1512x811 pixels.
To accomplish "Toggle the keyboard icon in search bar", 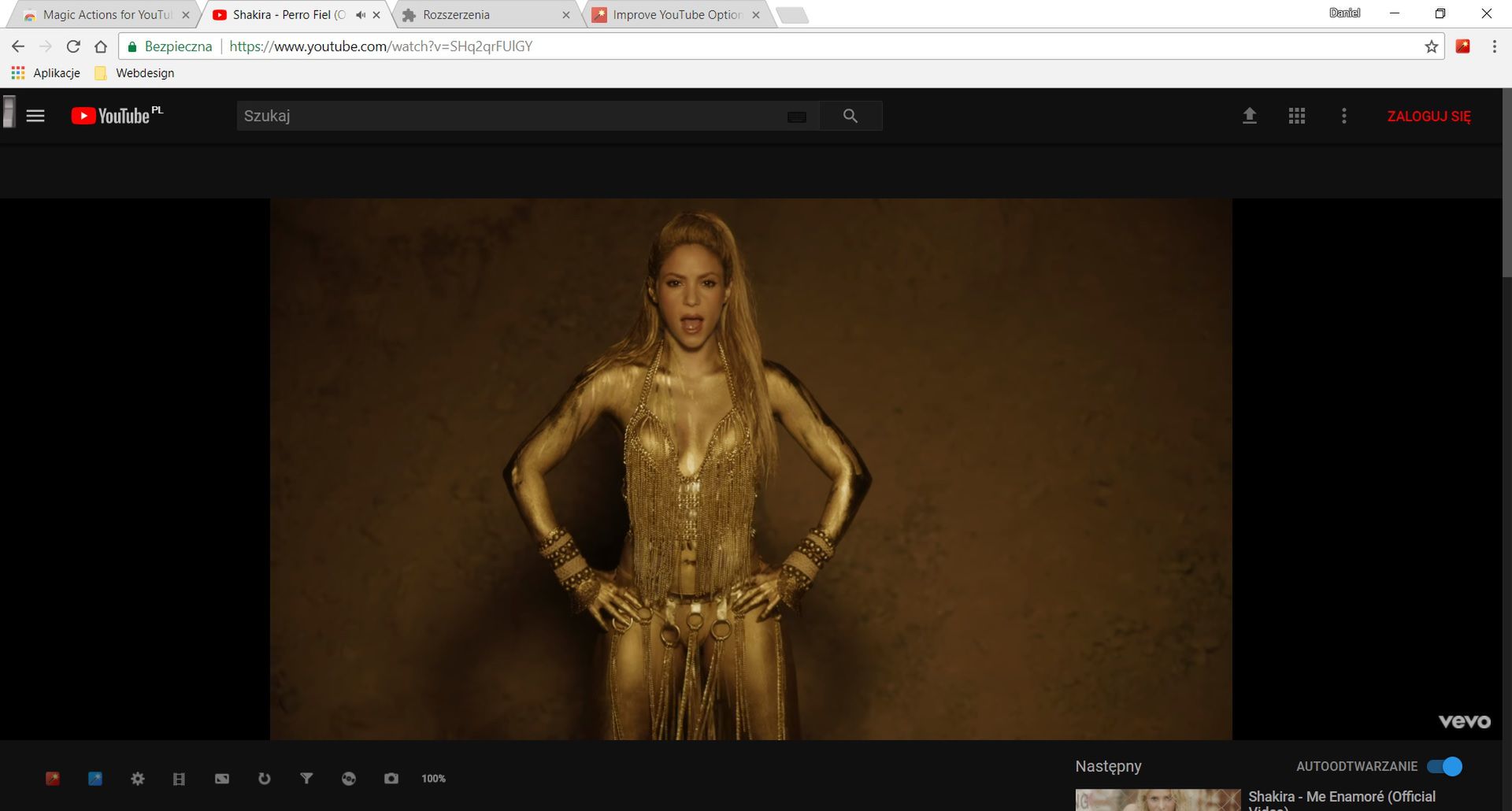I will pos(797,116).
